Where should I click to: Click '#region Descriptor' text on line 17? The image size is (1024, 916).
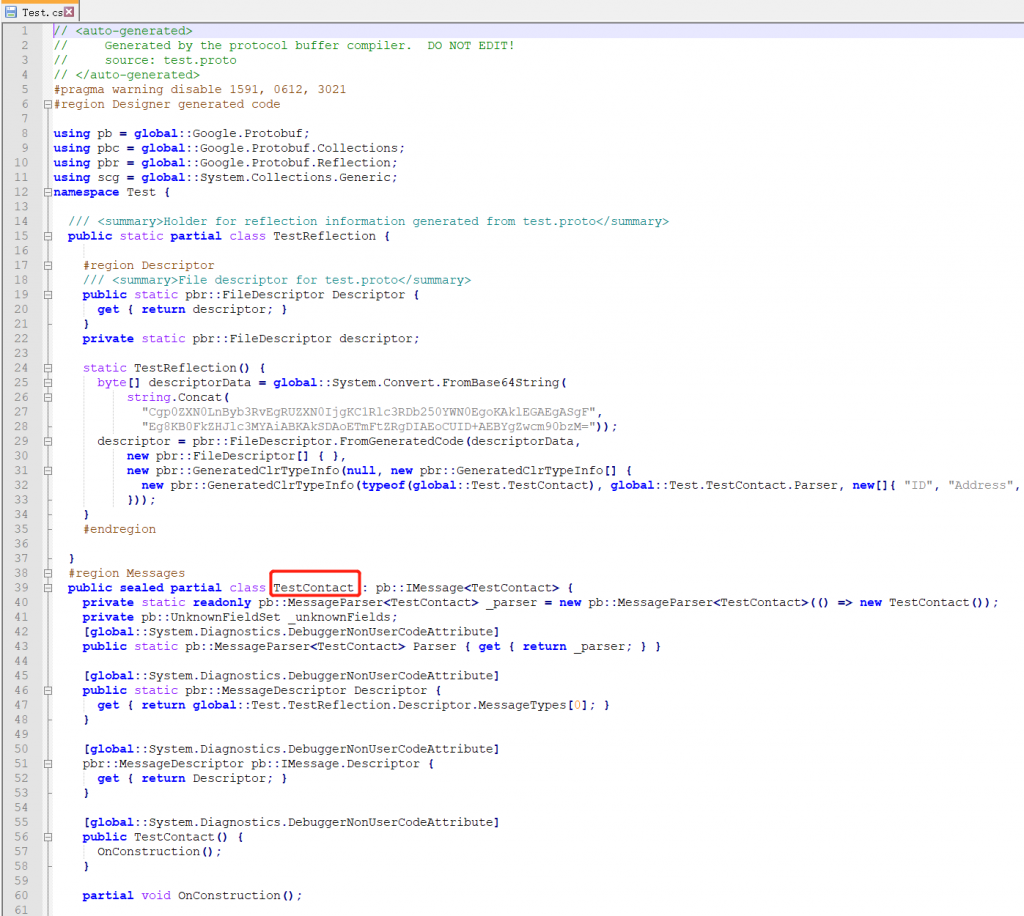click(x=148, y=265)
